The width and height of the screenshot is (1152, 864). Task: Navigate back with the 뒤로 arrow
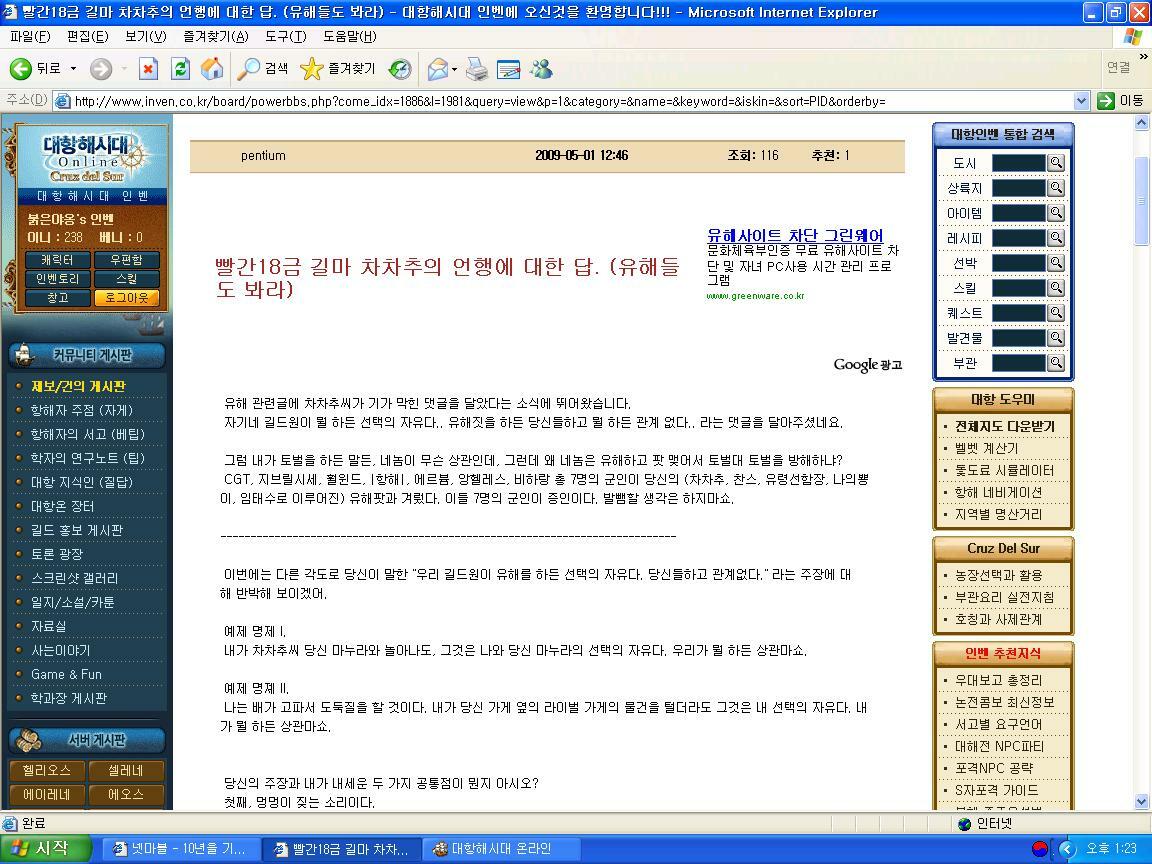pyautogui.click(x=22, y=68)
